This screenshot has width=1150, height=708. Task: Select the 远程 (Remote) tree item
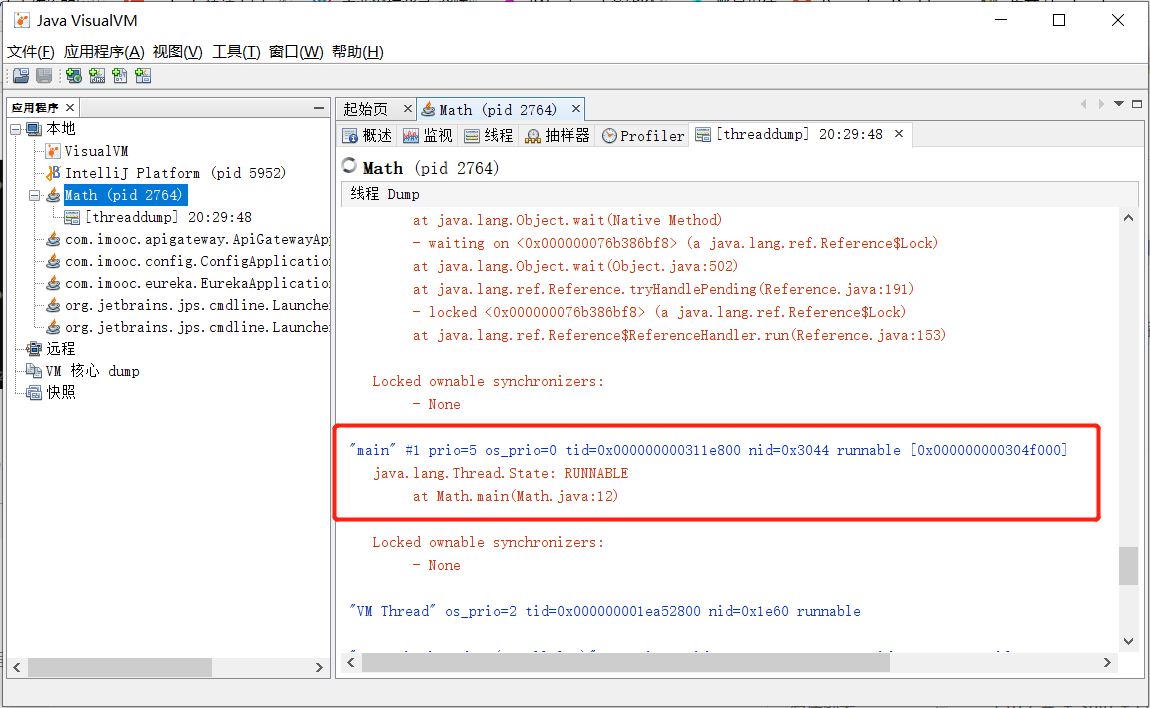pos(62,349)
